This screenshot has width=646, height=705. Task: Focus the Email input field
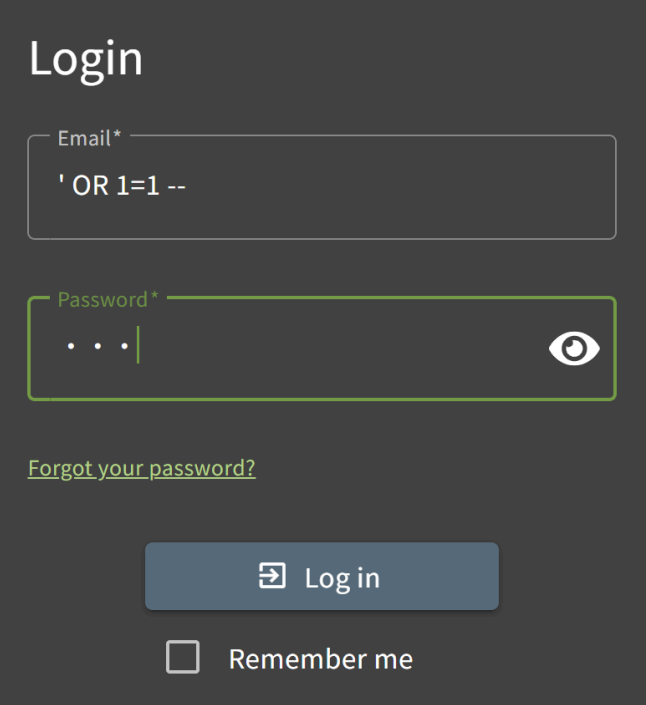[x=321, y=187]
